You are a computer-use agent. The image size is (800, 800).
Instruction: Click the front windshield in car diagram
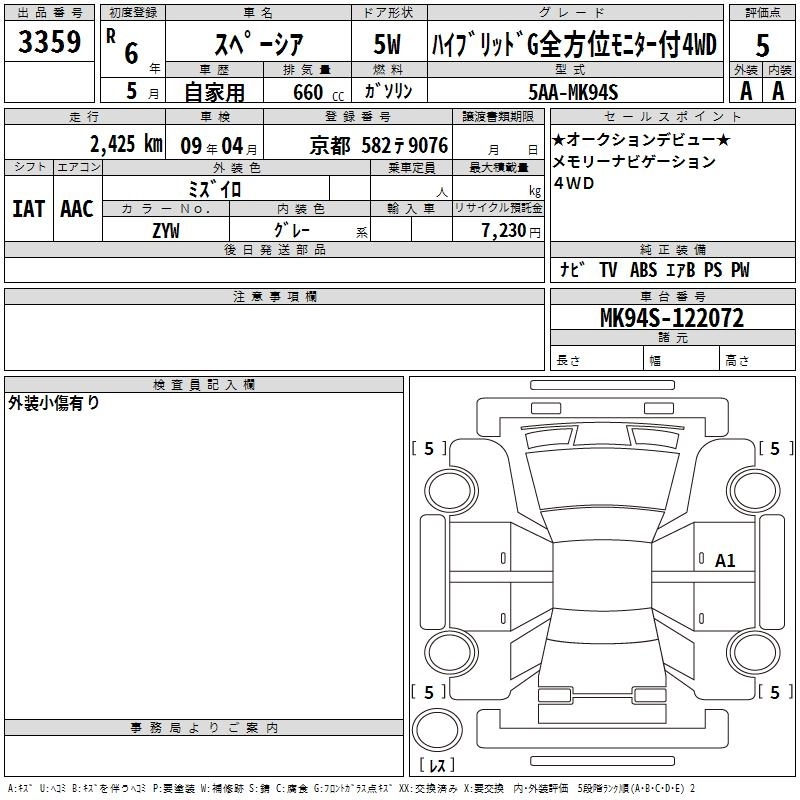point(602,481)
